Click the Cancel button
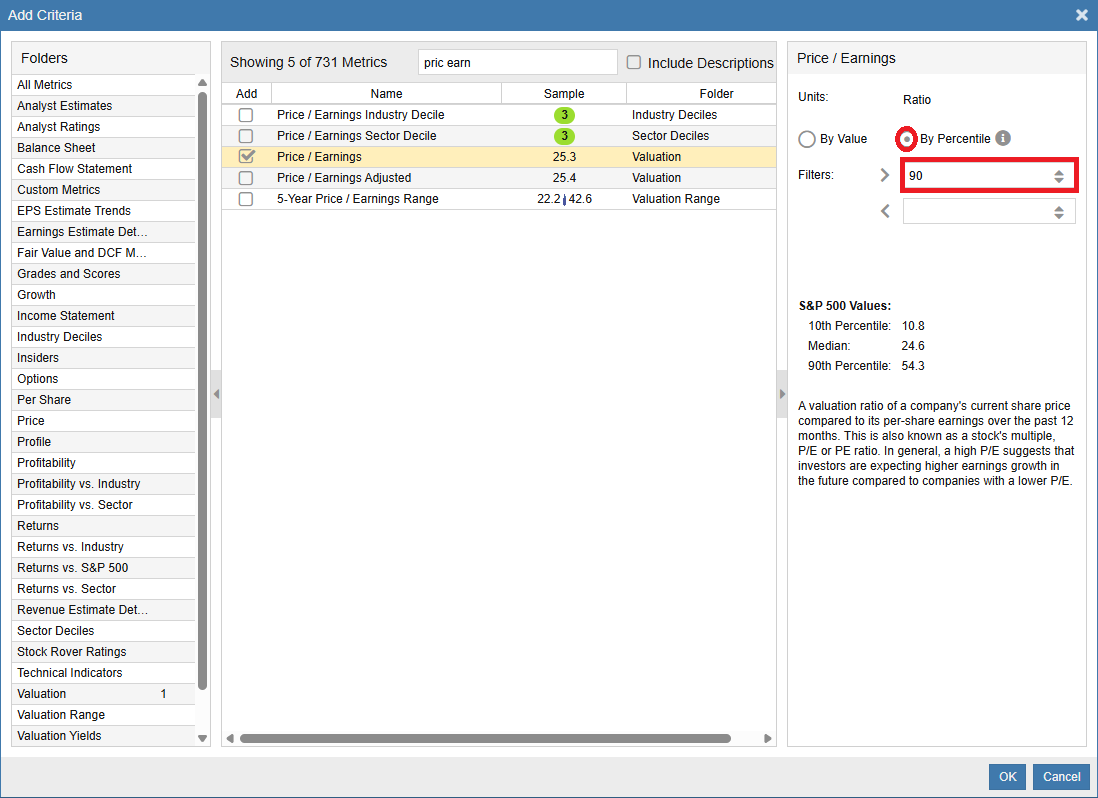1098x798 pixels. click(1061, 776)
